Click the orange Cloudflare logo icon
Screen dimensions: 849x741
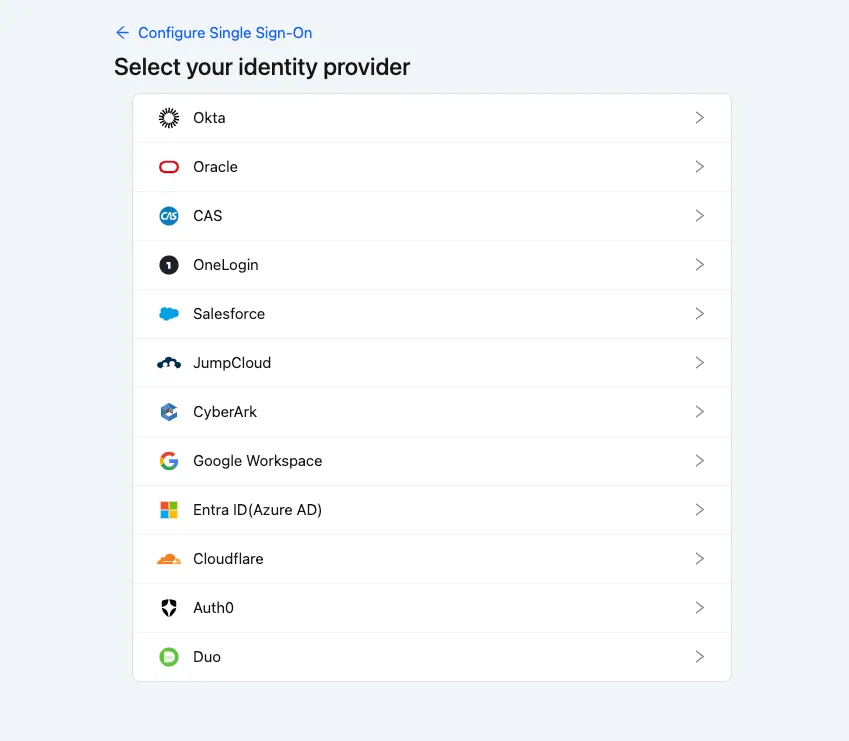coord(169,559)
